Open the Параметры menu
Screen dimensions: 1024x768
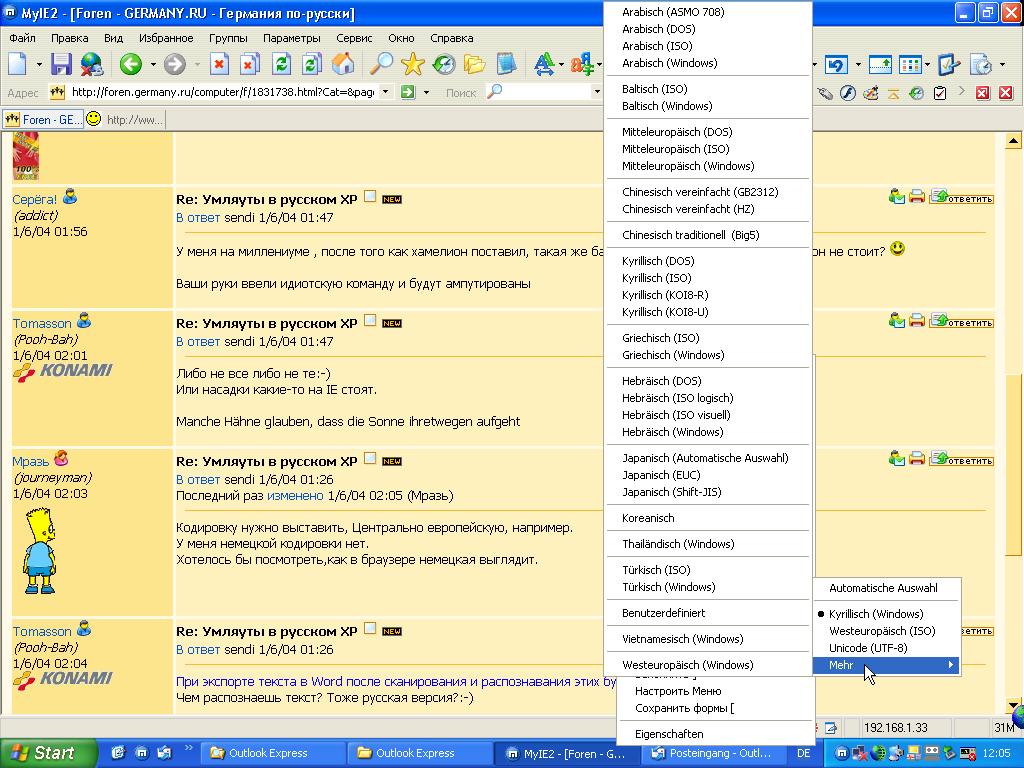(291, 38)
